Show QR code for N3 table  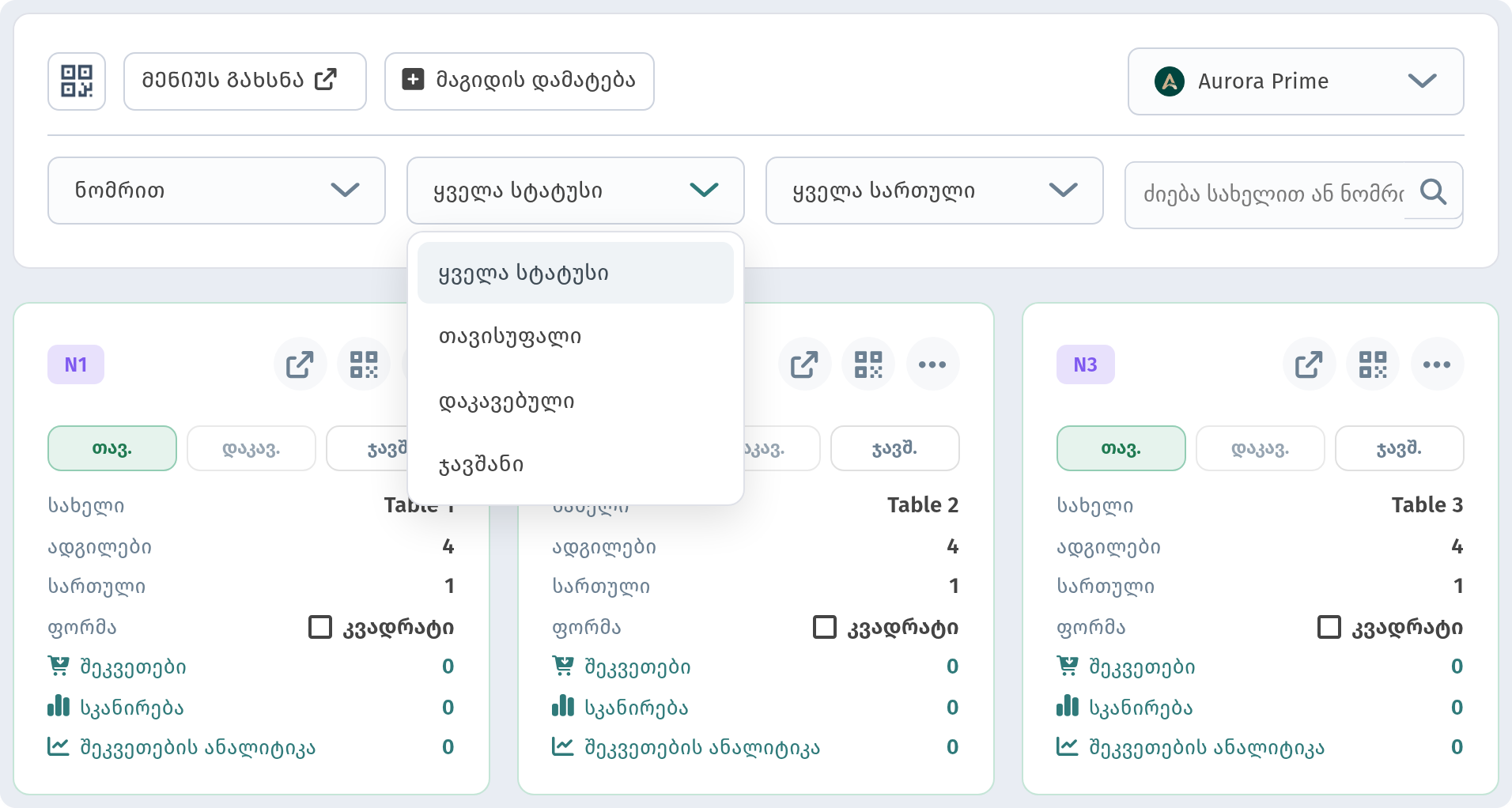[1373, 364]
